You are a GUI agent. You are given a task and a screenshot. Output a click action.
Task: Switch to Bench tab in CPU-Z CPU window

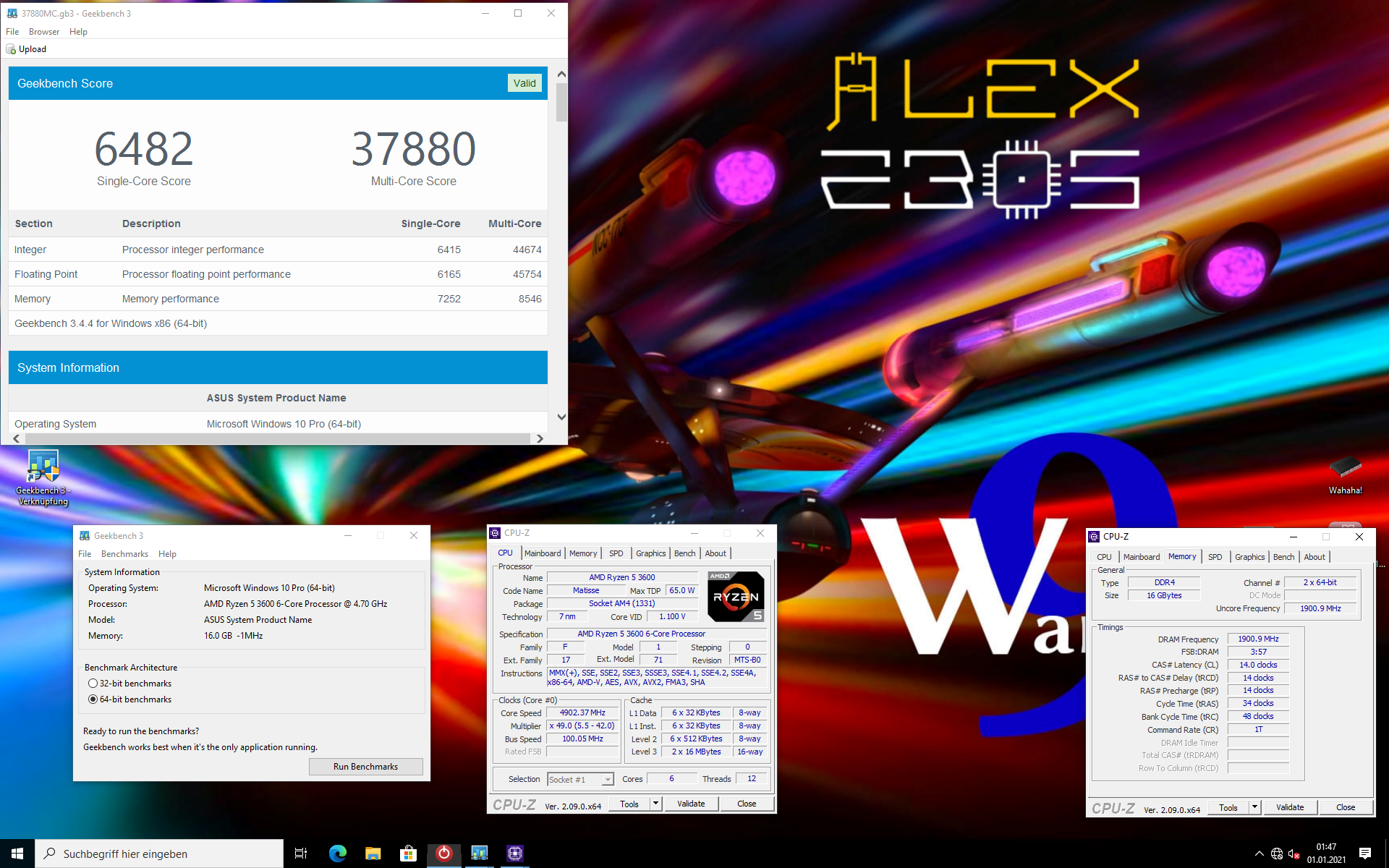pos(684,553)
